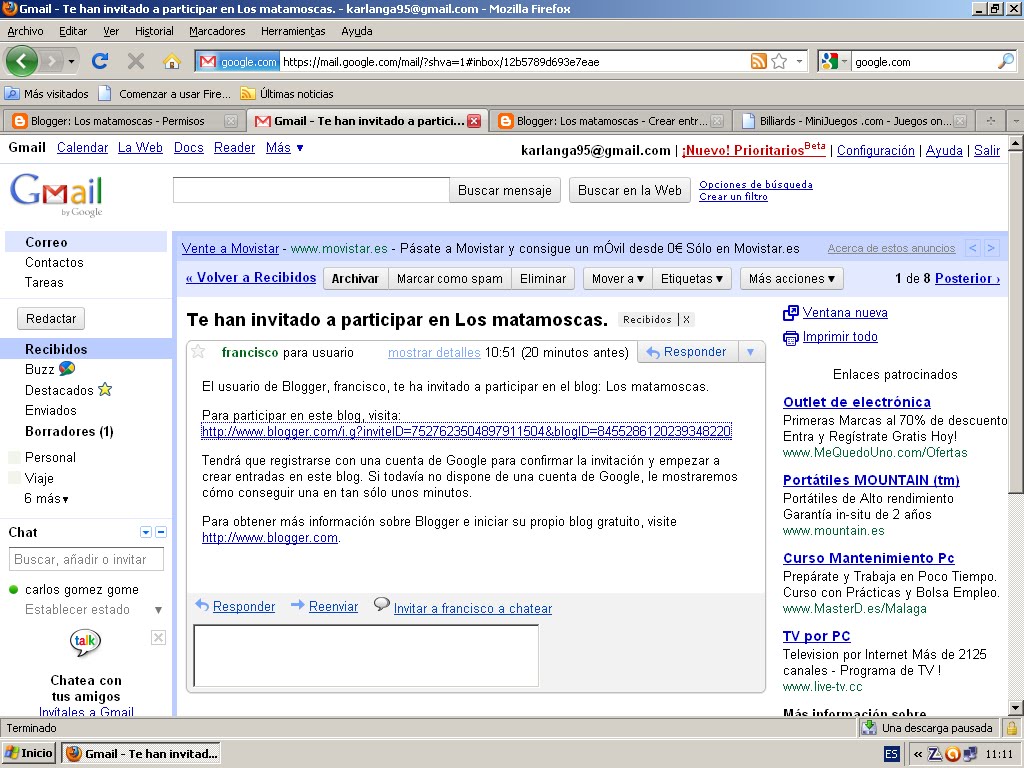
Task: Open the Herramientas menu
Action: (293, 31)
